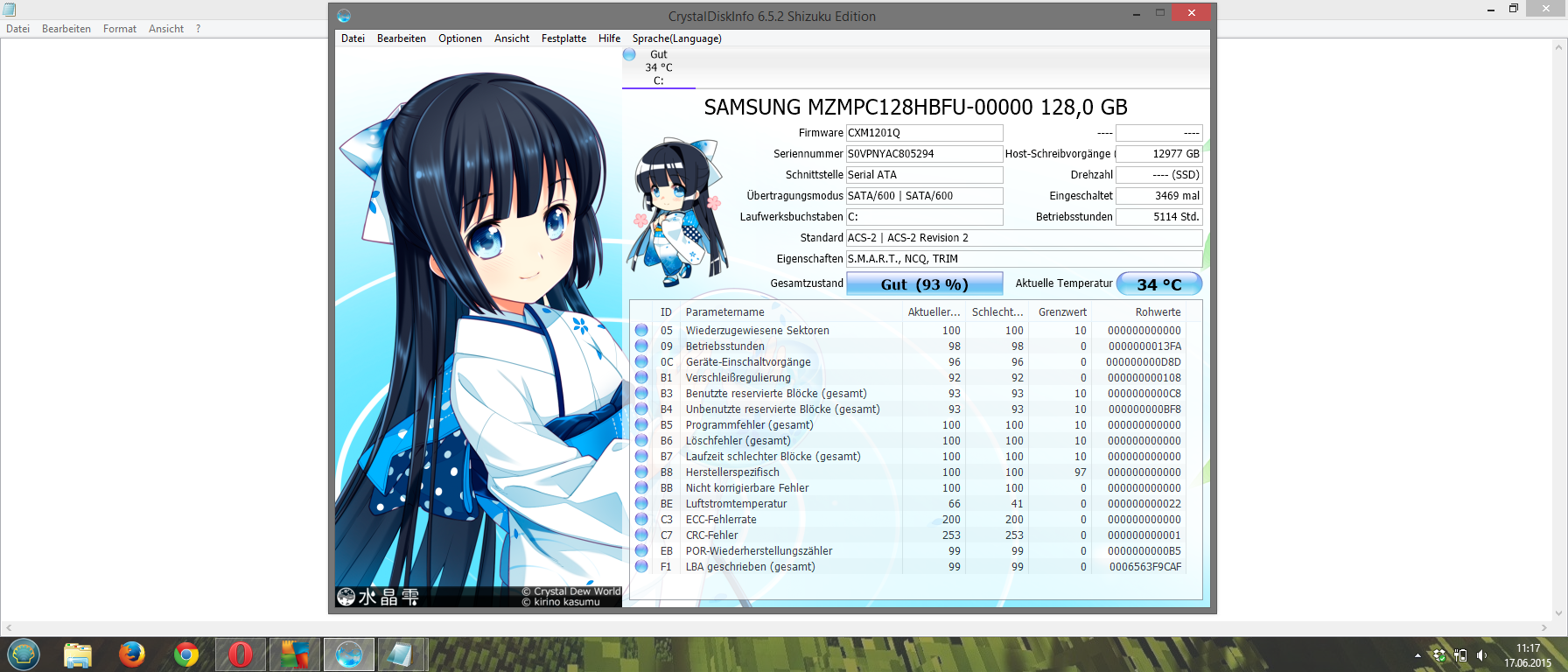Click status icon for ECC-Fehlerrate row
Image resolution: width=1568 pixels, height=672 pixels.
click(641, 519)
